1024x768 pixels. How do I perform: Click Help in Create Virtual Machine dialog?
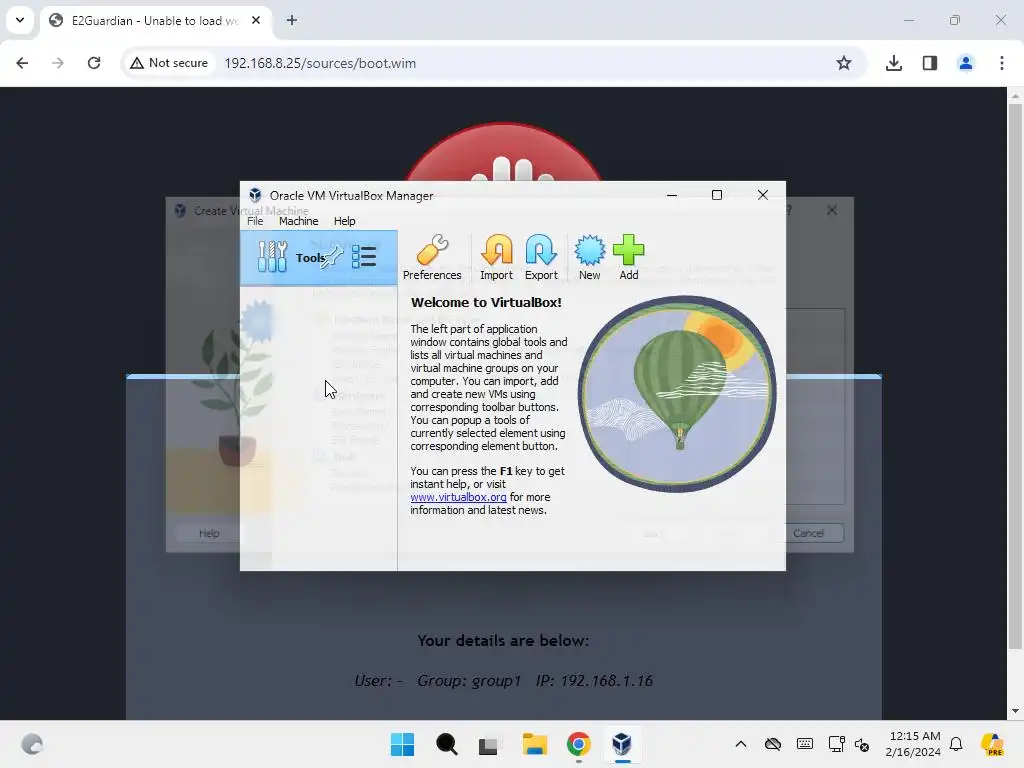(x=209, y=533)
